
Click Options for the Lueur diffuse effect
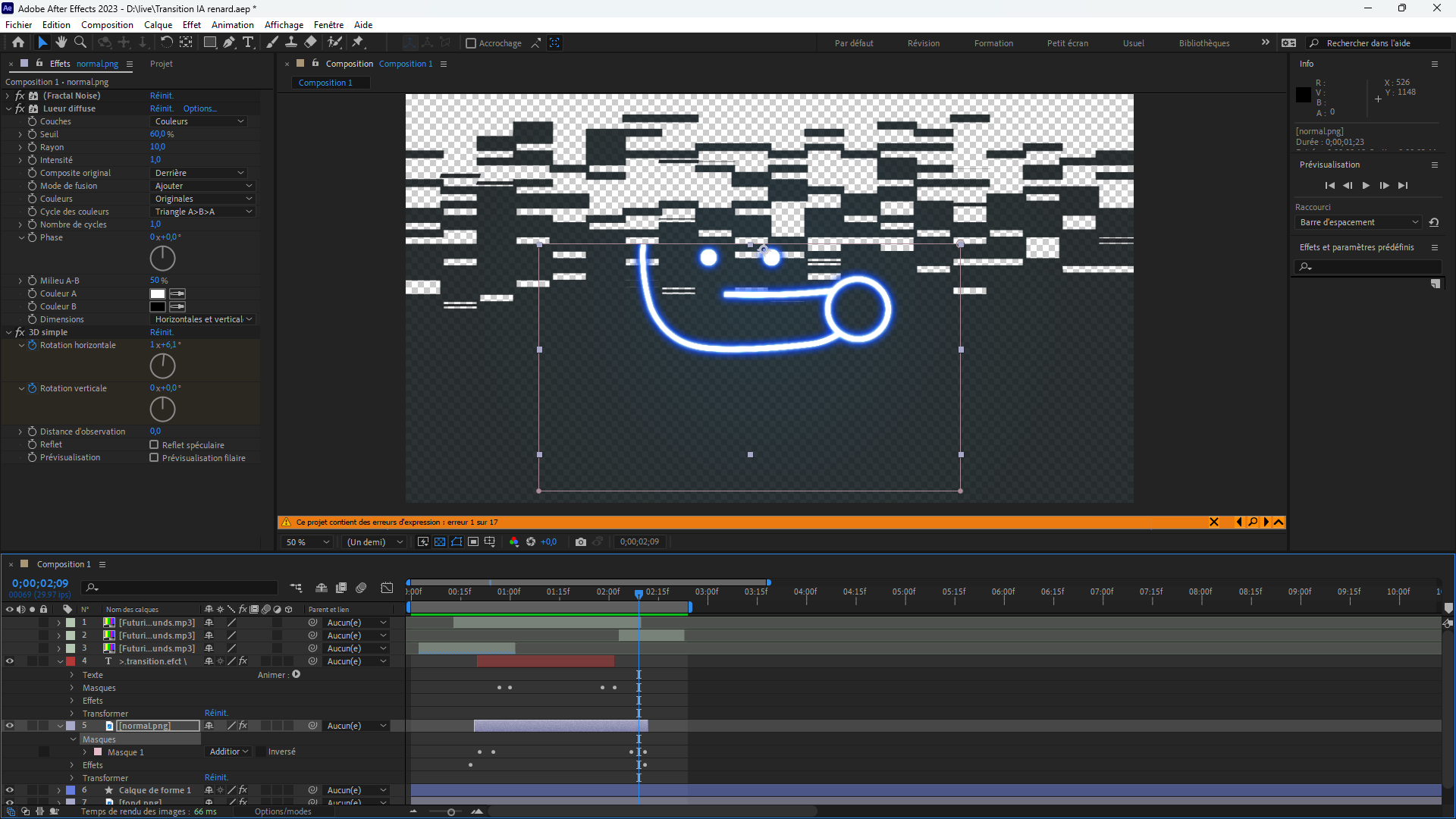coord(199,108)
